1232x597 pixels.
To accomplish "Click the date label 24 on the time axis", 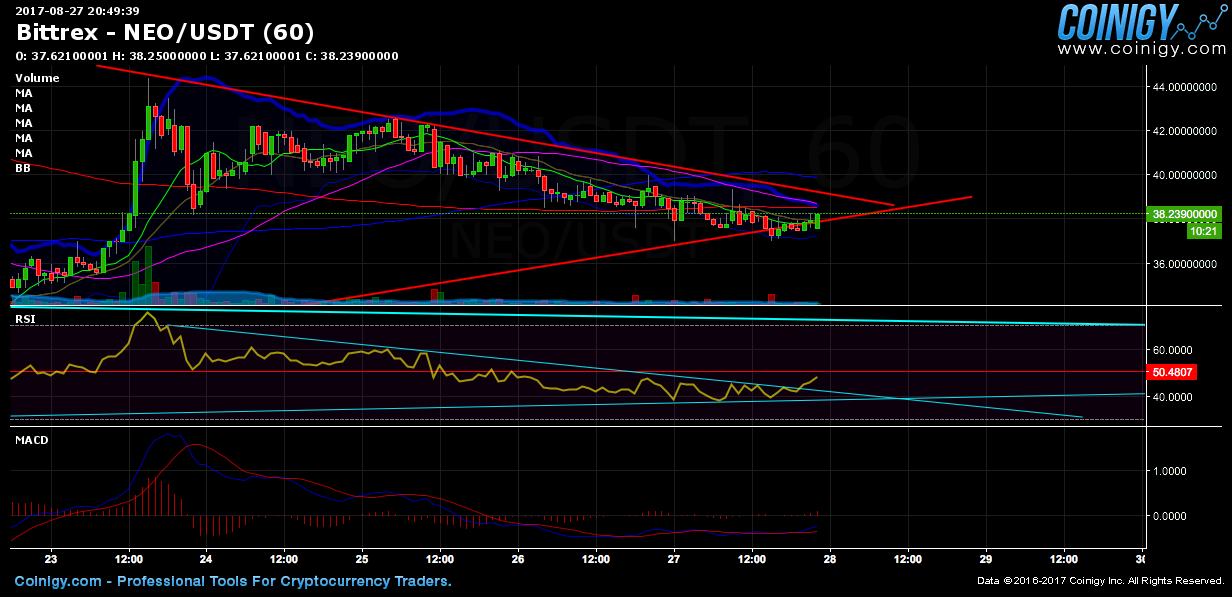I will pyautogui.click(x=206, y=560).
